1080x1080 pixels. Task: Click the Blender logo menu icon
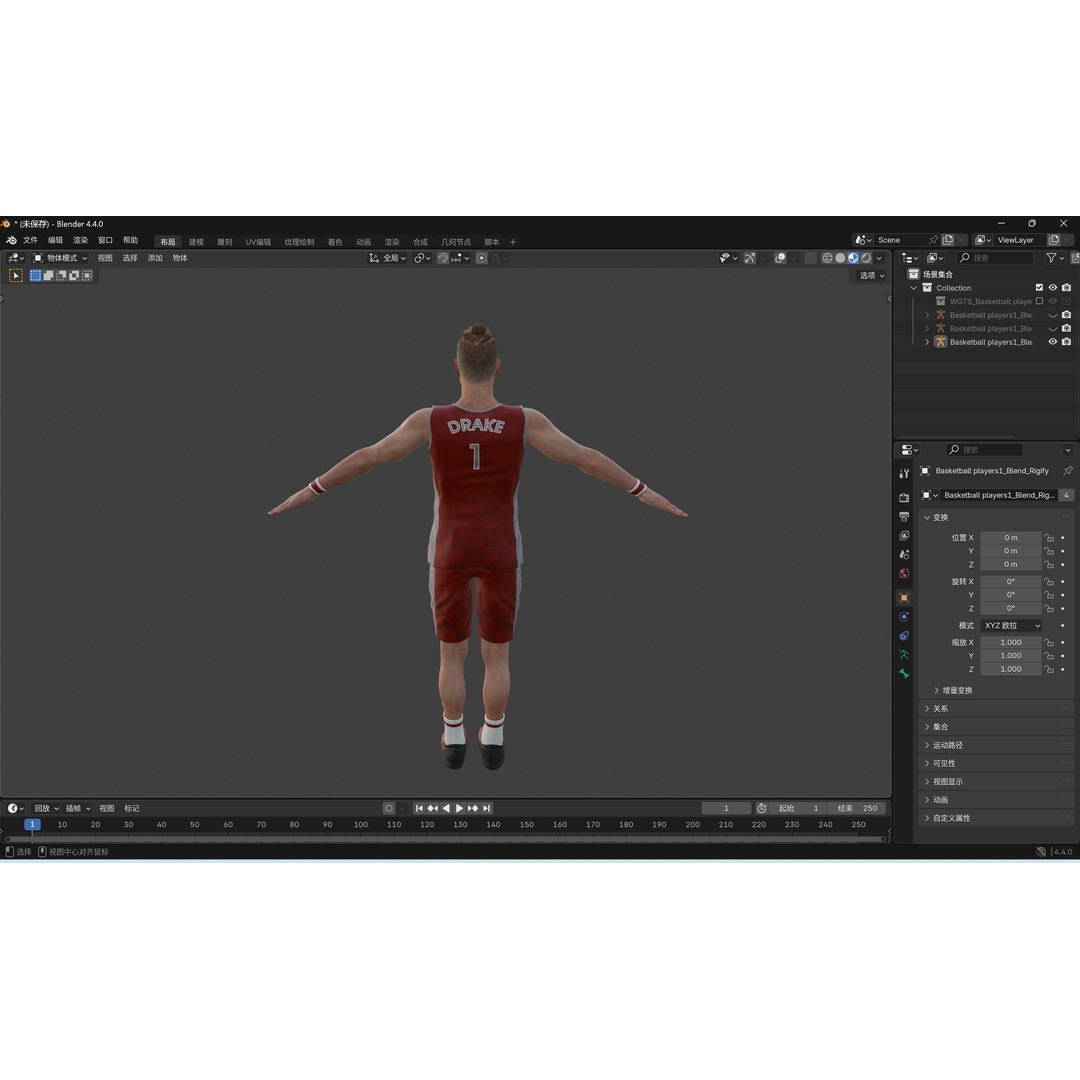(11, 240)
